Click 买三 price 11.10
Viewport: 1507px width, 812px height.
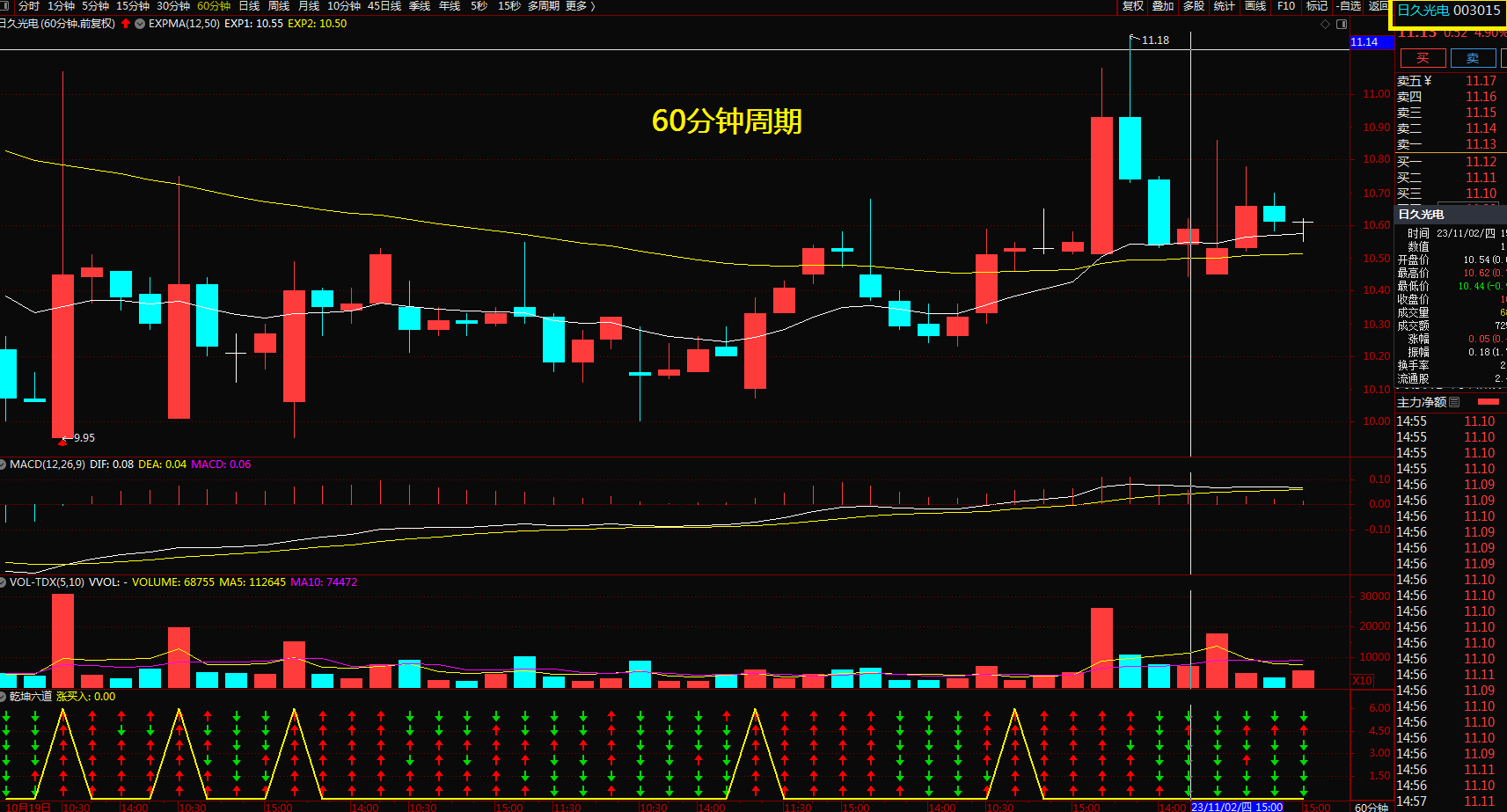point(1481,194)
